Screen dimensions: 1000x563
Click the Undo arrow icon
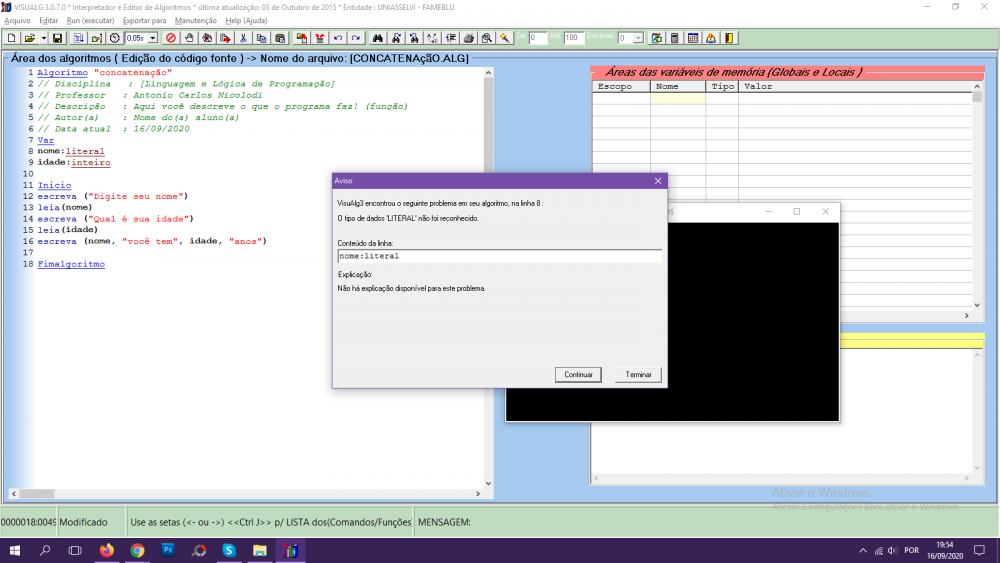tap(338, 38)
